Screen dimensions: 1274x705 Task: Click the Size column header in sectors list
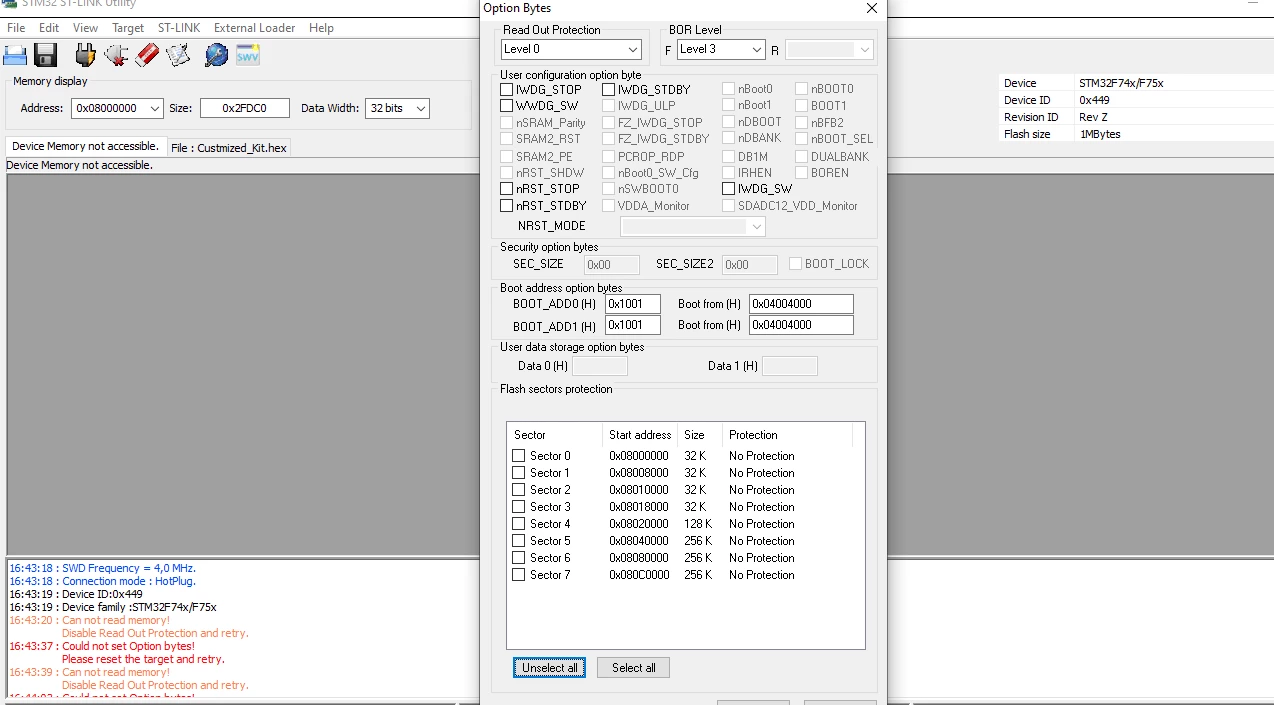tap(700, 435)
